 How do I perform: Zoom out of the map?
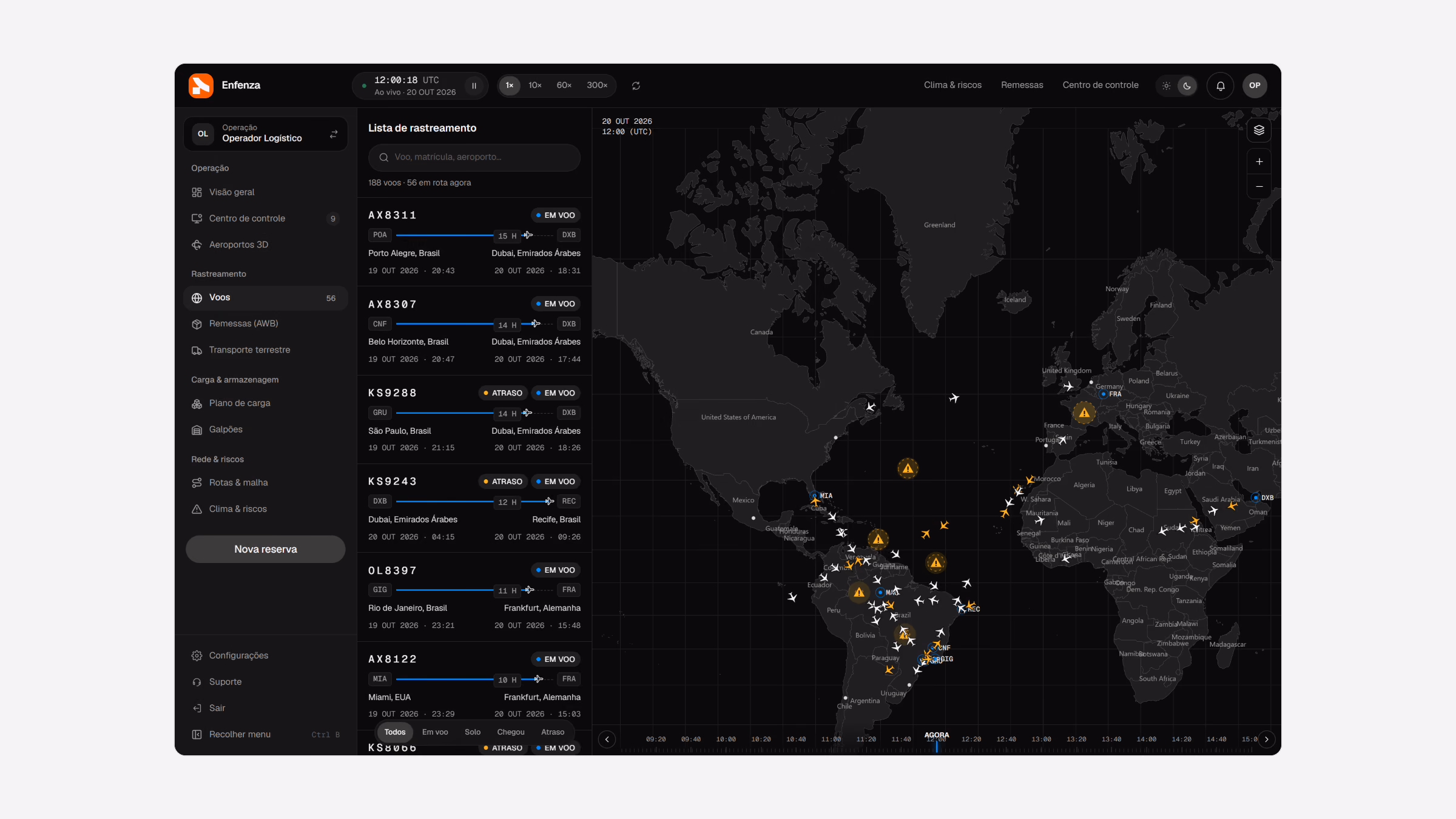click(x=1259, y=186)
